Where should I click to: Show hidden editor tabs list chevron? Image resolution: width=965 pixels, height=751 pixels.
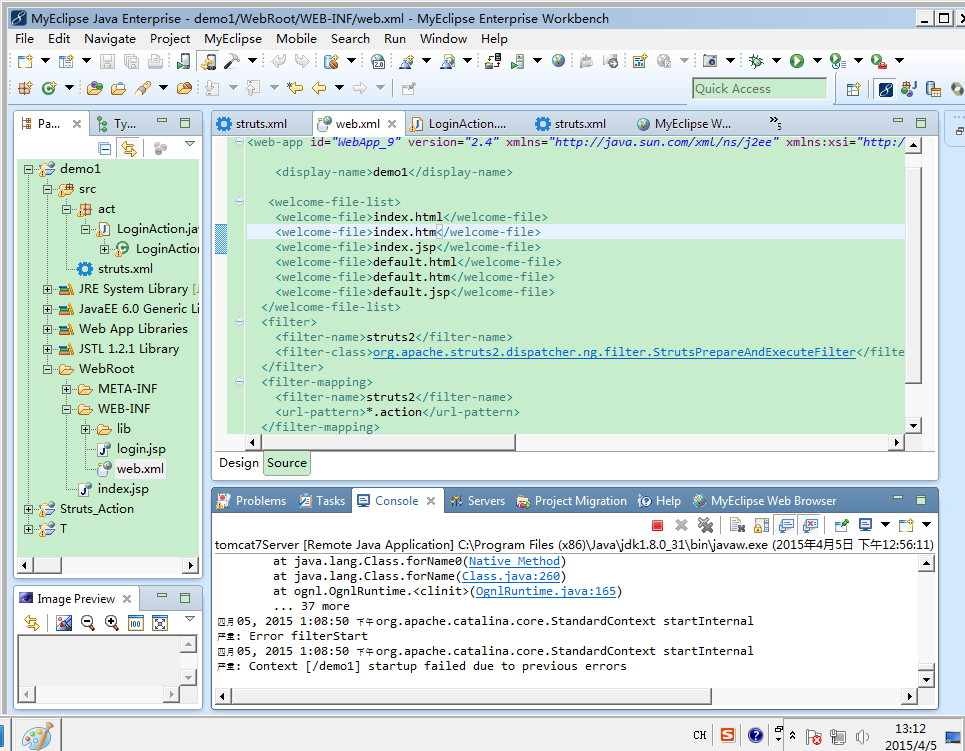[x=775, y=122]
